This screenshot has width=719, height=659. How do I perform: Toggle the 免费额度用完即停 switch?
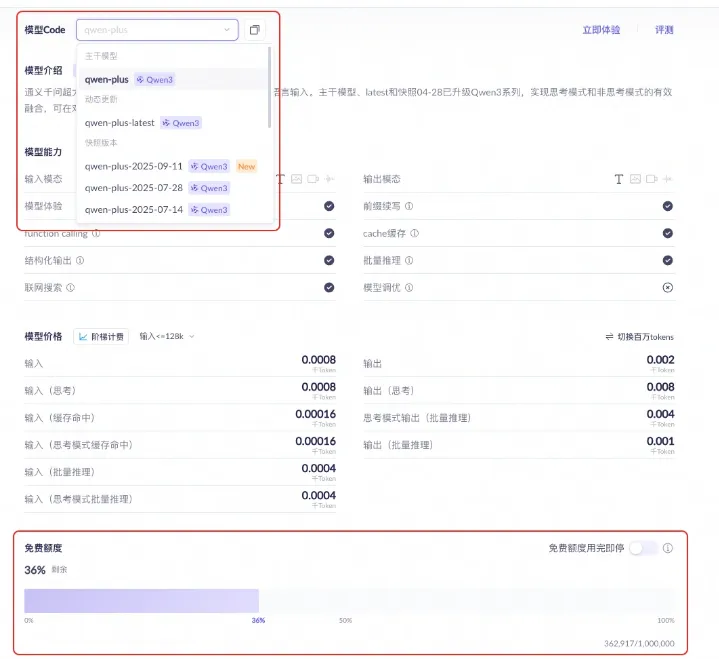[643, 548]
